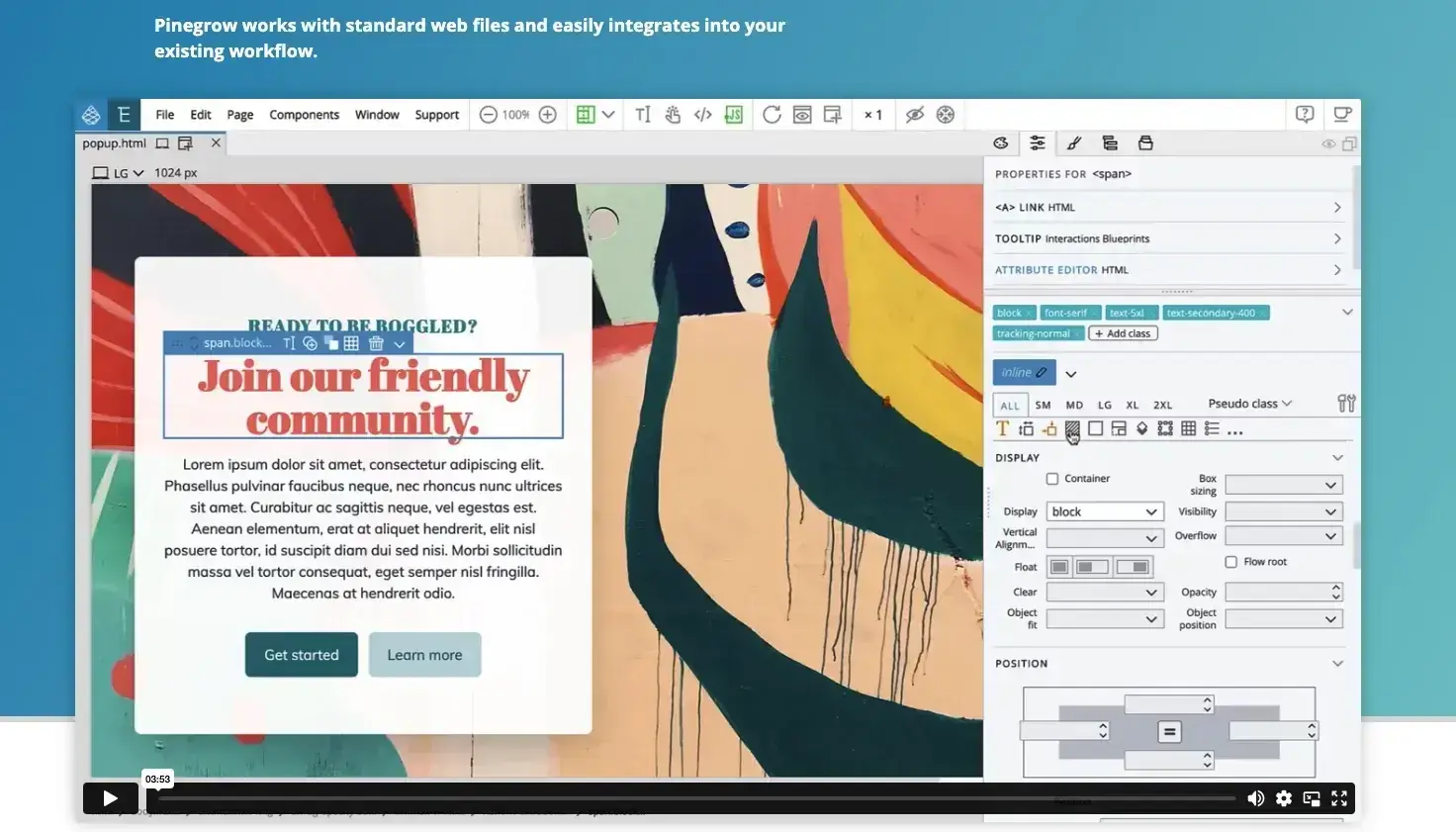Open the Edit menu

tap(201, 115)
